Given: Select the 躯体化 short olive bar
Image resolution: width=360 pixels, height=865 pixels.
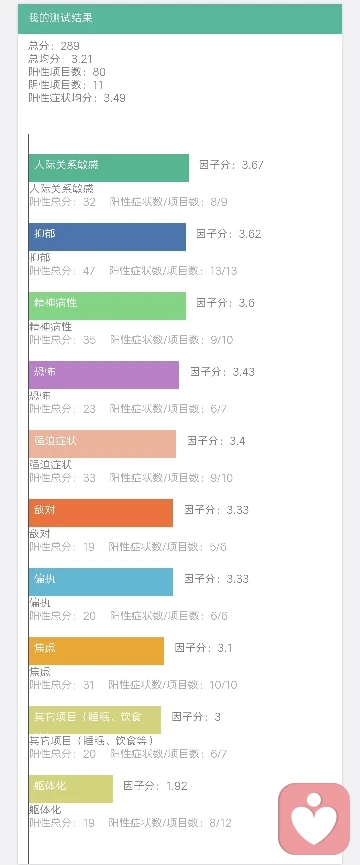Looking at the screenshot, I should [x=71, y=788].
